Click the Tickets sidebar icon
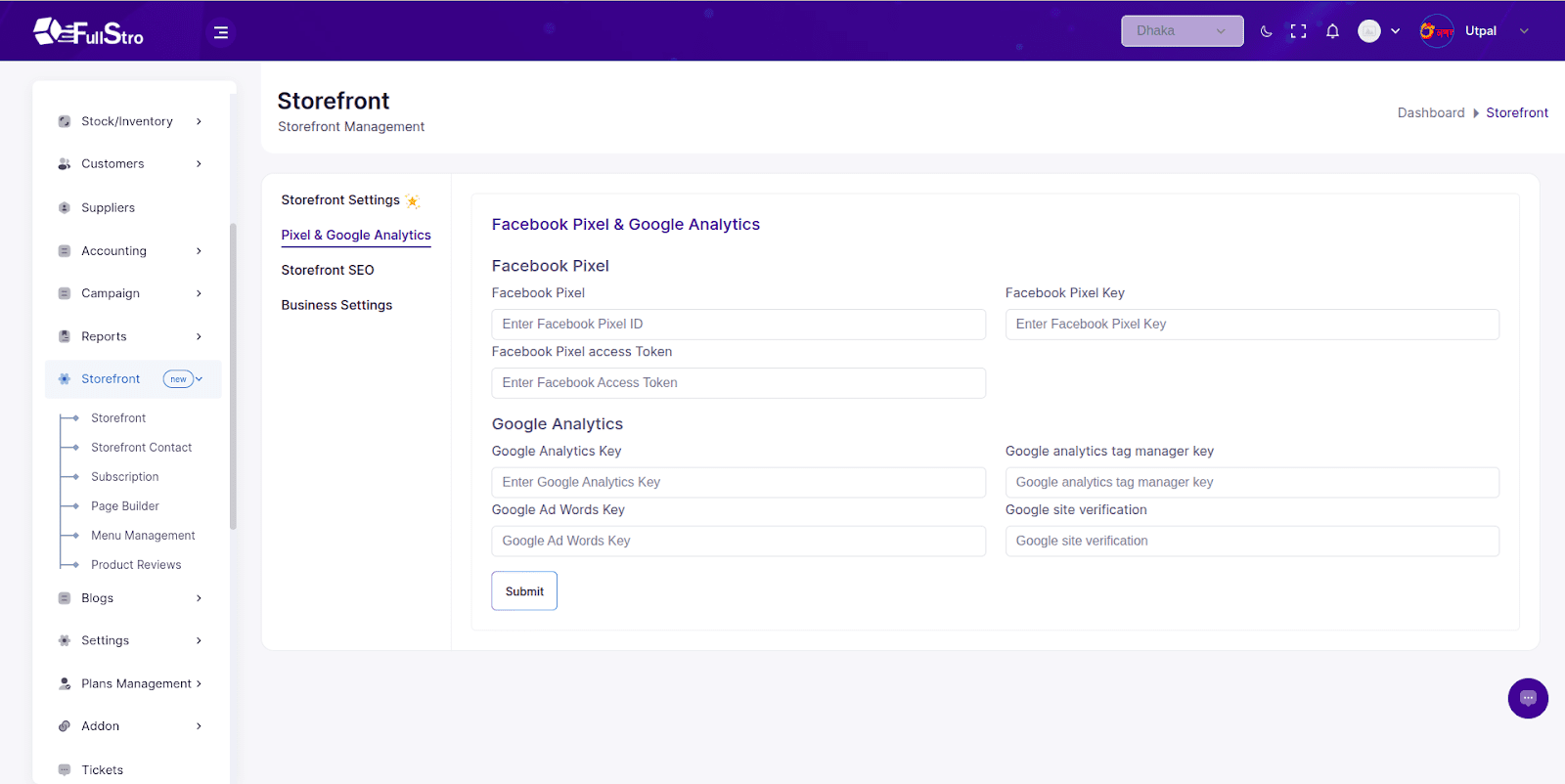Screen dimensions: 1565x784 (x=65, y=770)
